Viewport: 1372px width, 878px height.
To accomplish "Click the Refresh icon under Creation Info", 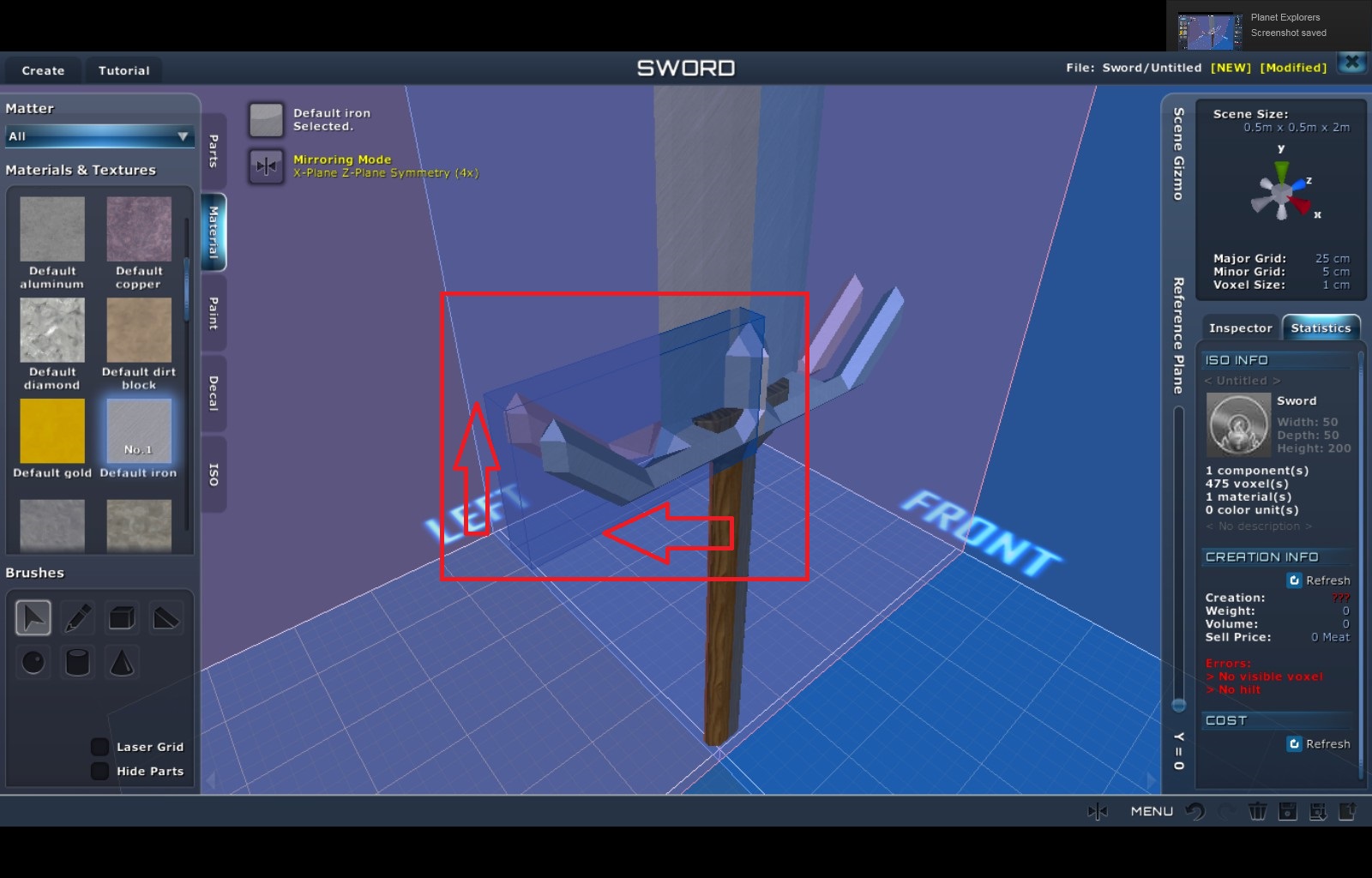I will tap(1295, 580).
